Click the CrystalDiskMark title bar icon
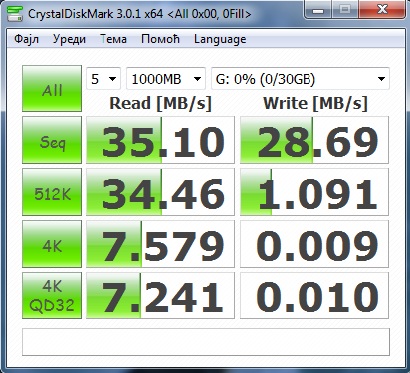410x373 pixels. pos(15,13)
